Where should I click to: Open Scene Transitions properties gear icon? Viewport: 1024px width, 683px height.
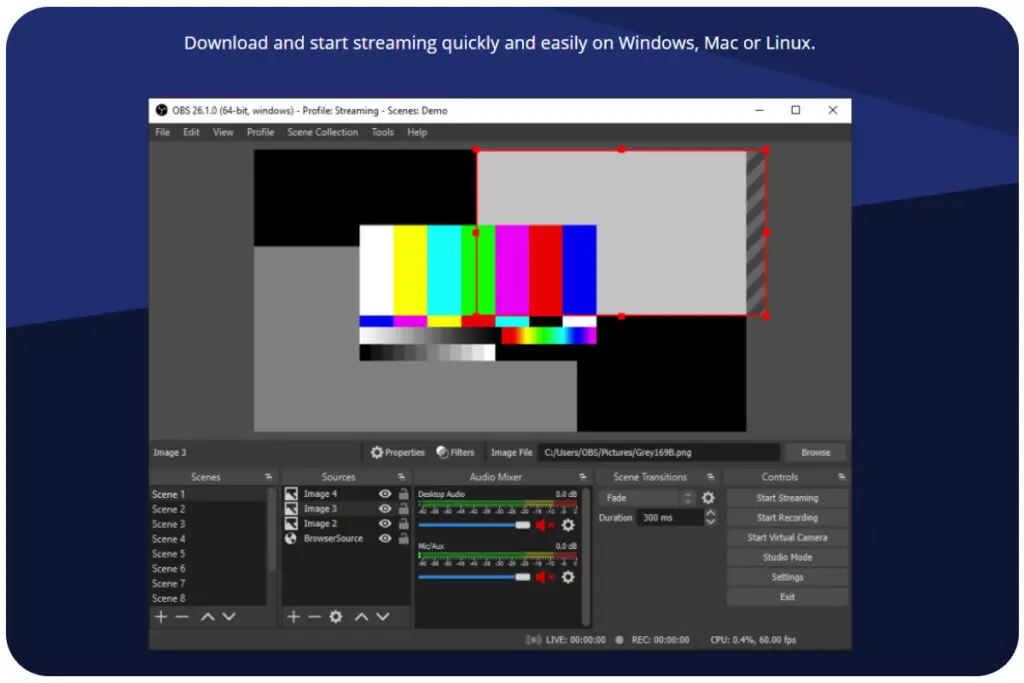(708, 498)
